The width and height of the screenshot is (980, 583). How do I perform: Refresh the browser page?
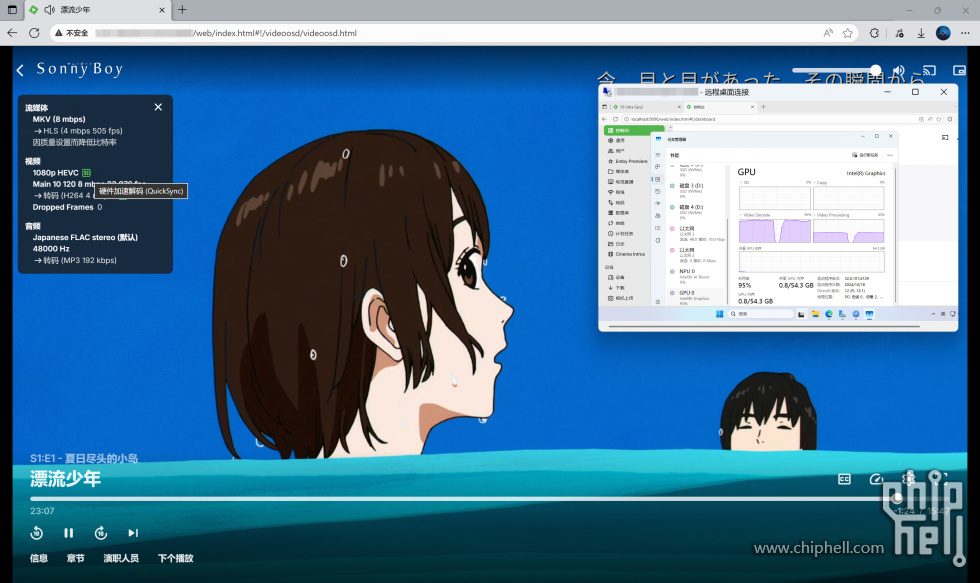tap(34, 33)
